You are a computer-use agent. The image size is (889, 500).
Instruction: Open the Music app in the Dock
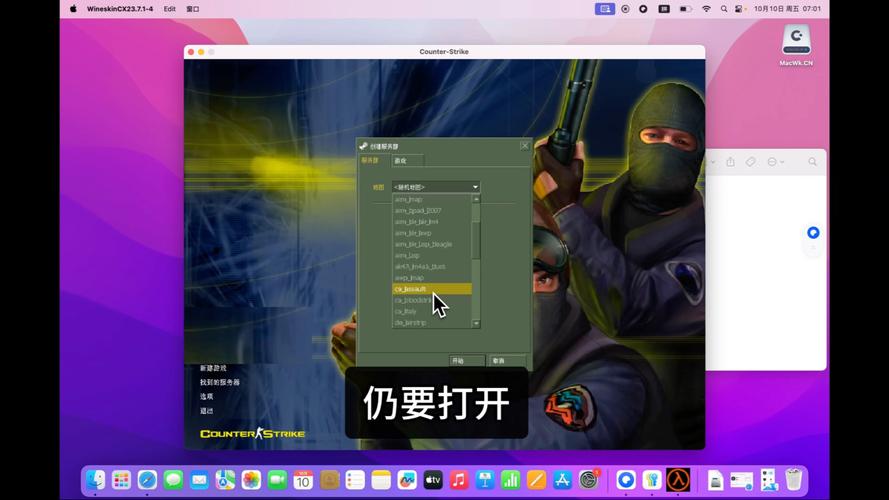459,480
